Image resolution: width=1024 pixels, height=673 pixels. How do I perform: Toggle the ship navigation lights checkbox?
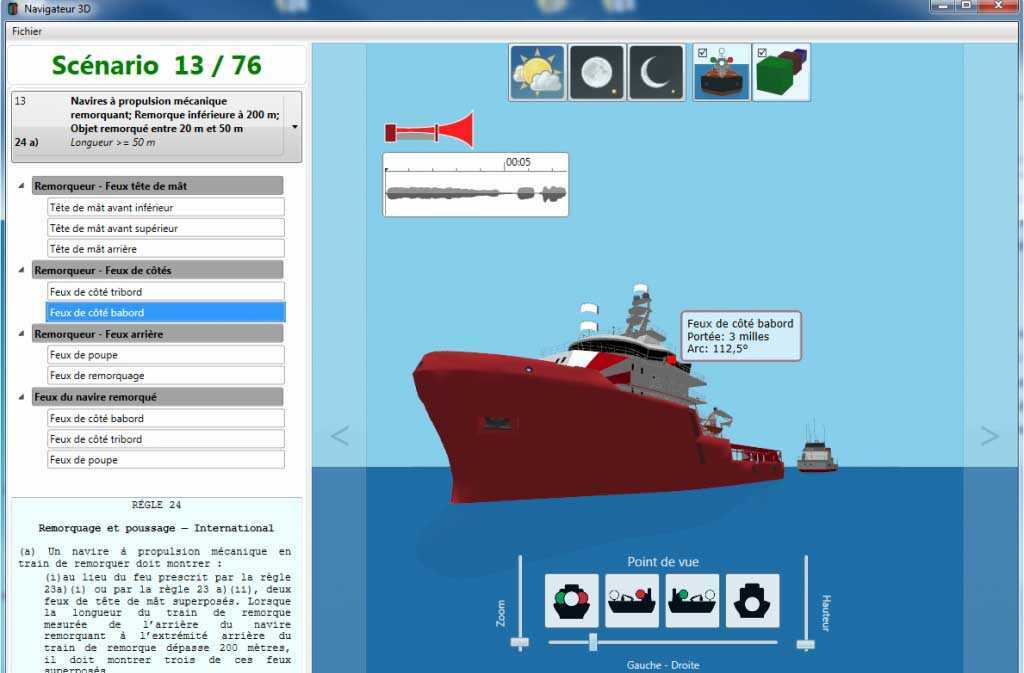(702, 53)
